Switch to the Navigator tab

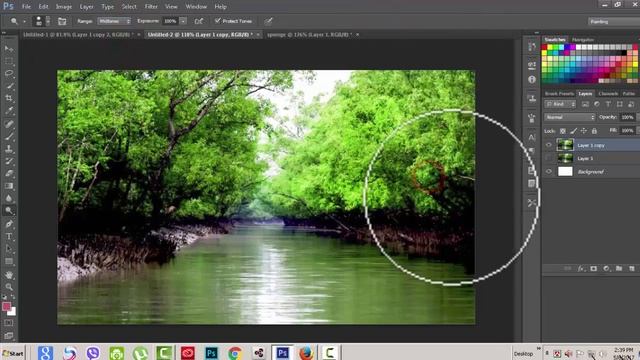(x=583, y=40)
